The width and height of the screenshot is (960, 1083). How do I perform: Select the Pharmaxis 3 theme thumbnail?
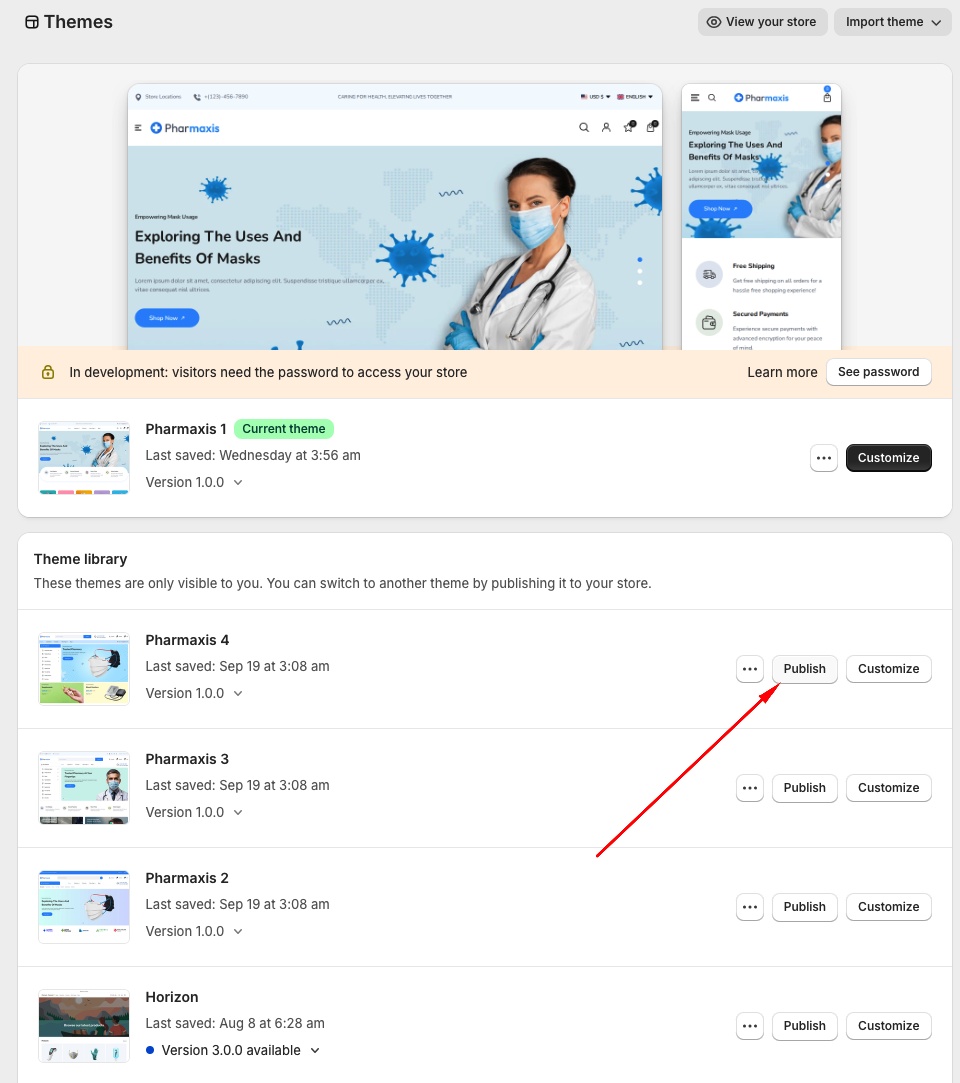[84, 788]
